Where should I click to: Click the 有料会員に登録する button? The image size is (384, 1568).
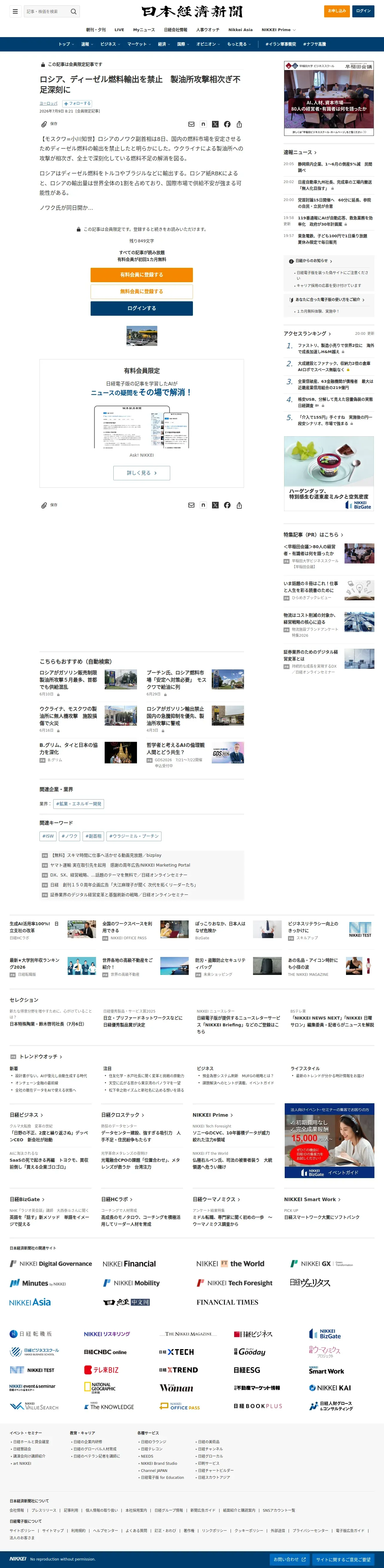point(142,274)
